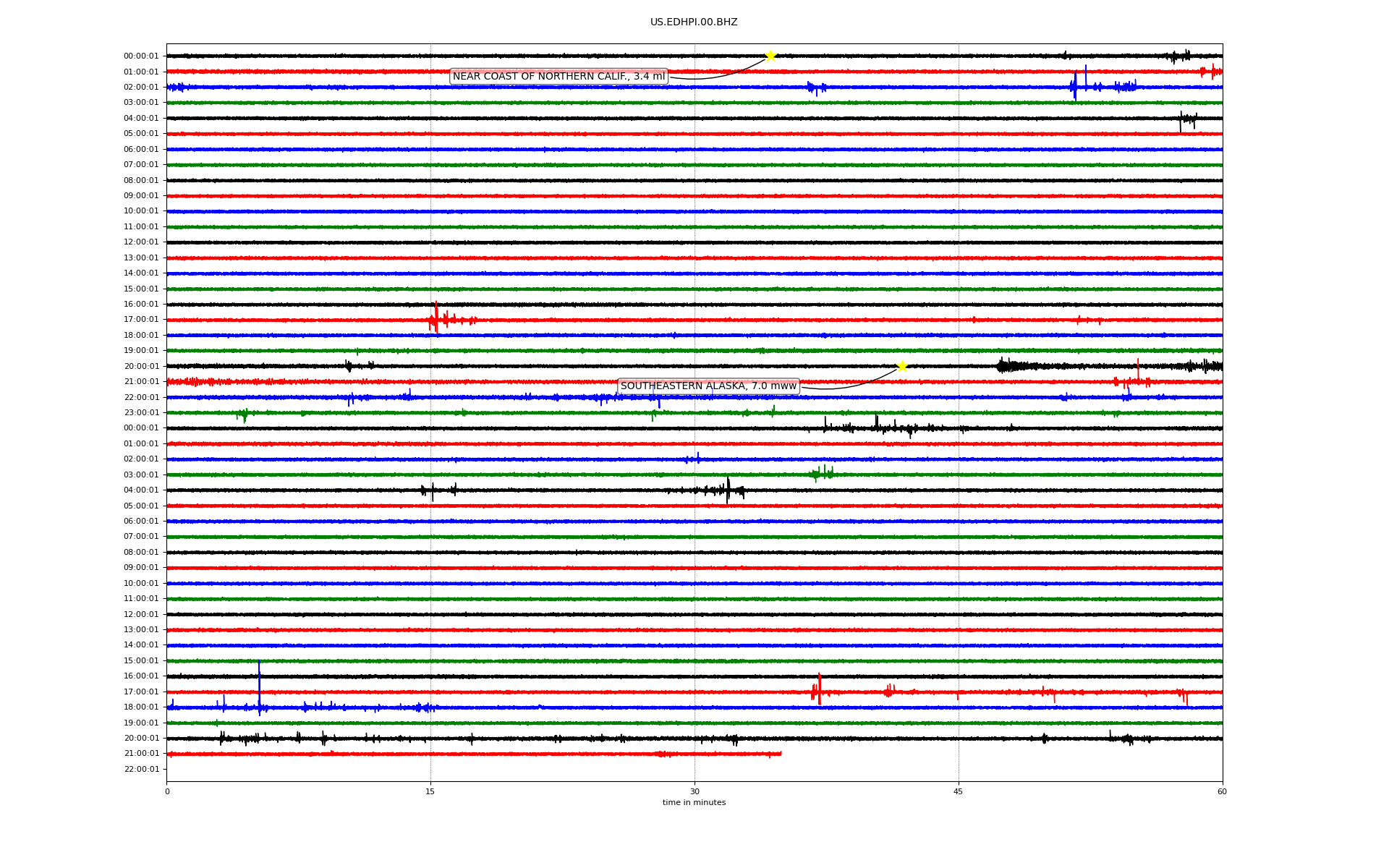
Task: Click the tall blue spike above the lower 18:00:01 trace
Action: [259, 684]
